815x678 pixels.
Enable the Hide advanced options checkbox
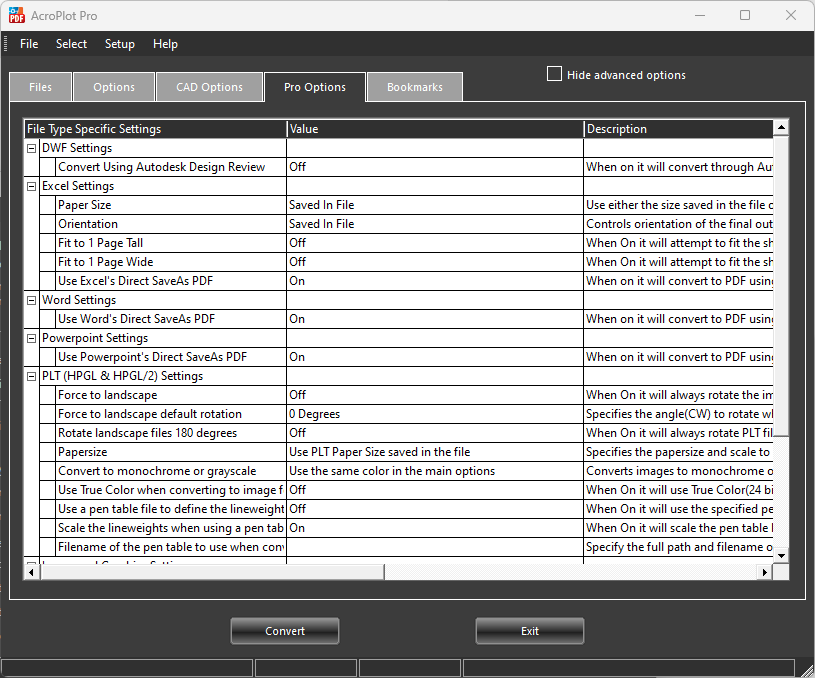(555, 74)
